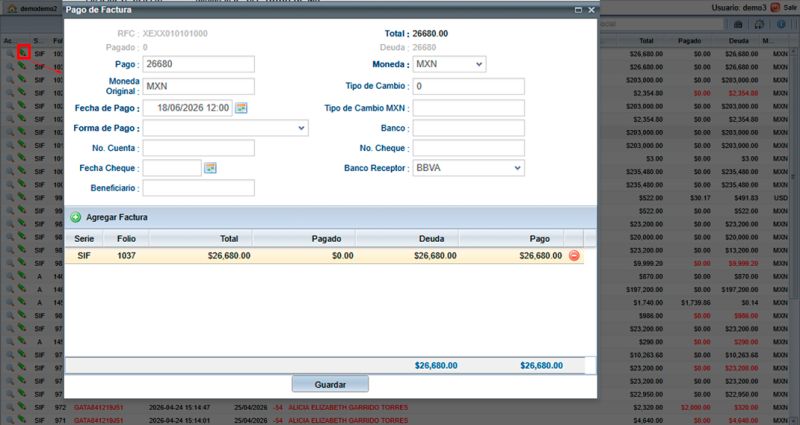
Task: Click the Fecha de Pago date field
Action: coord(188,108)
